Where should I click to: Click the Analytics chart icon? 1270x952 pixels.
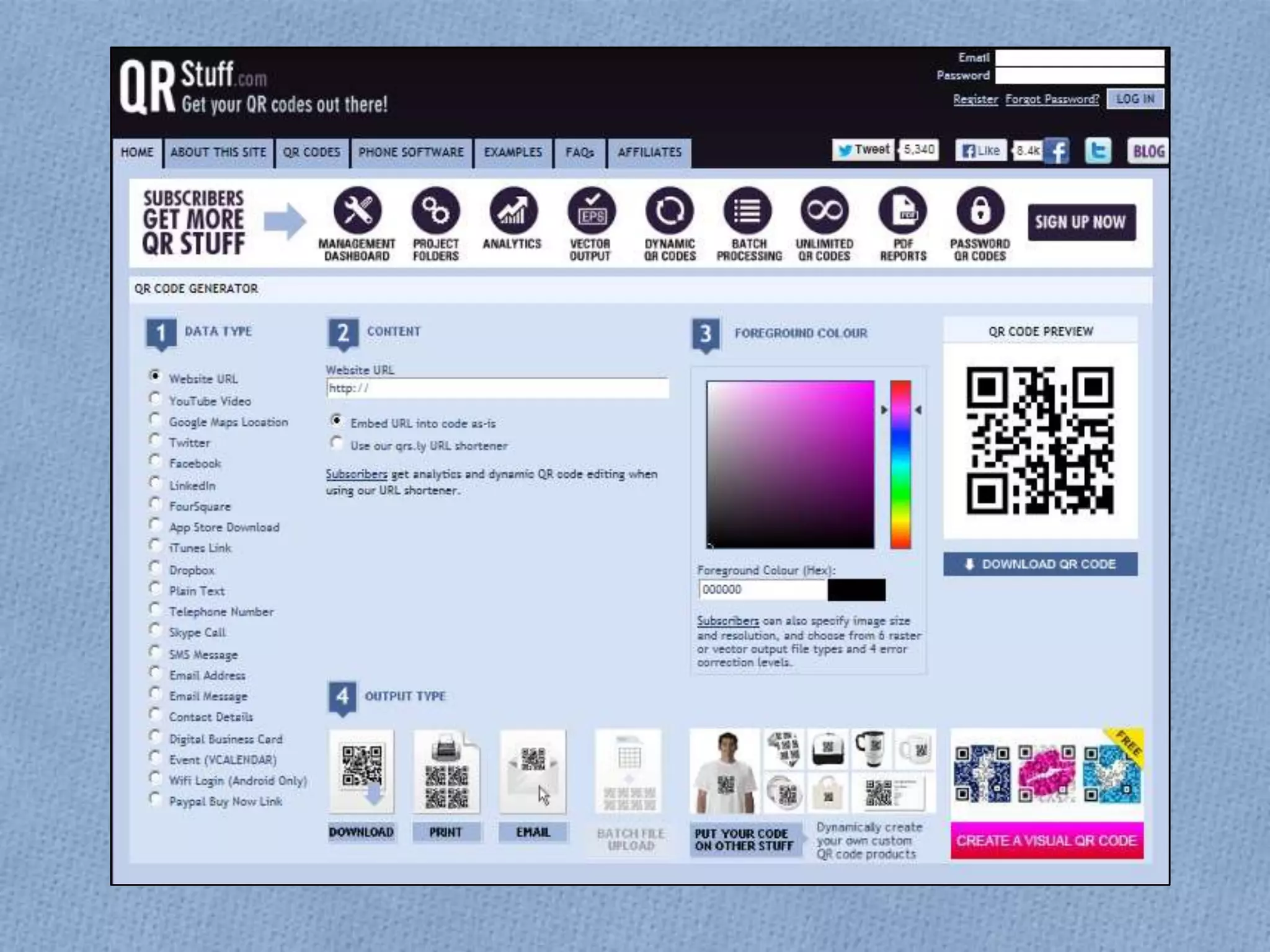pyautogui.click(x=513, y=211)
